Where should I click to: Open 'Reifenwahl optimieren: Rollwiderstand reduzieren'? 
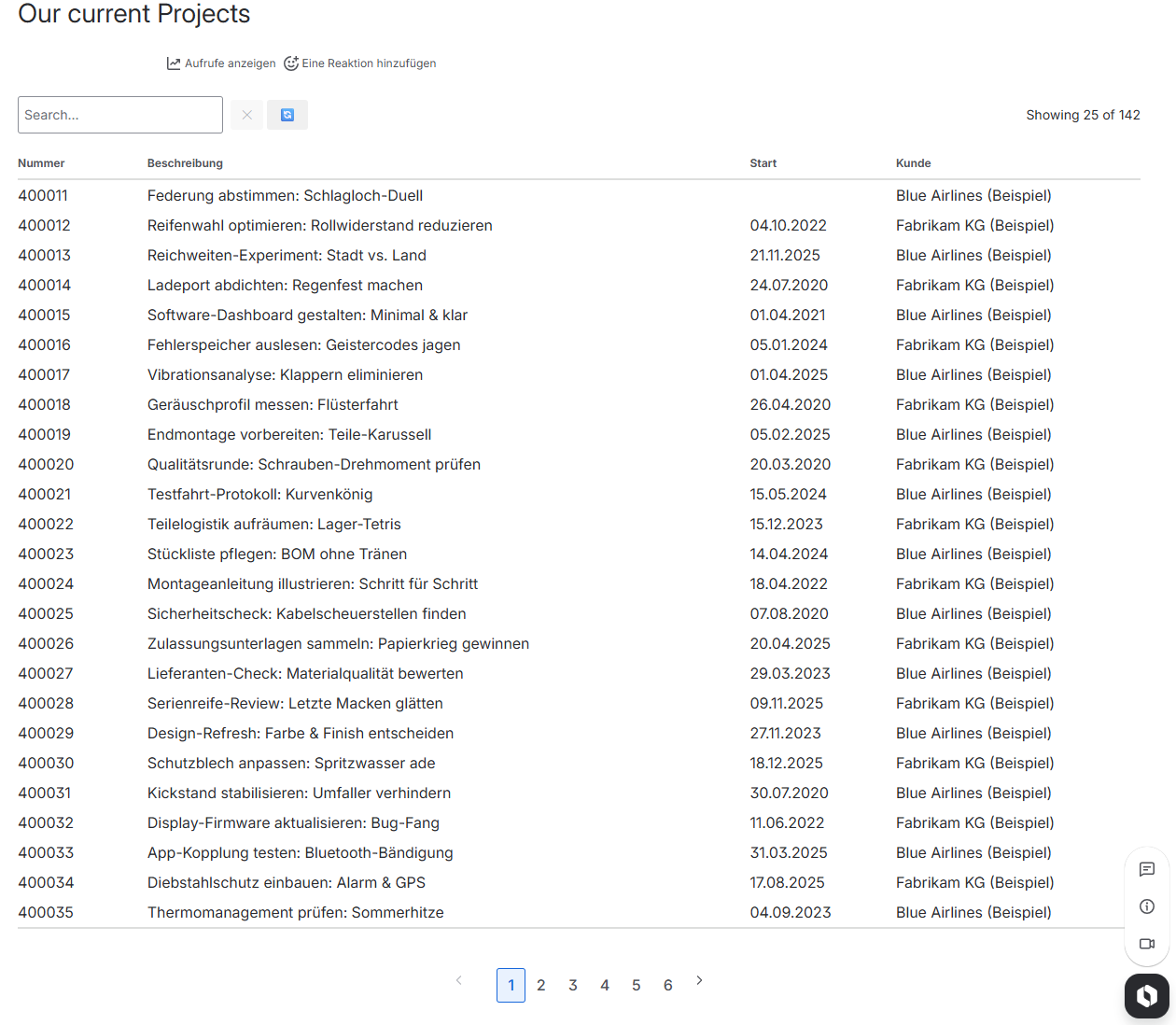point(319,225)
